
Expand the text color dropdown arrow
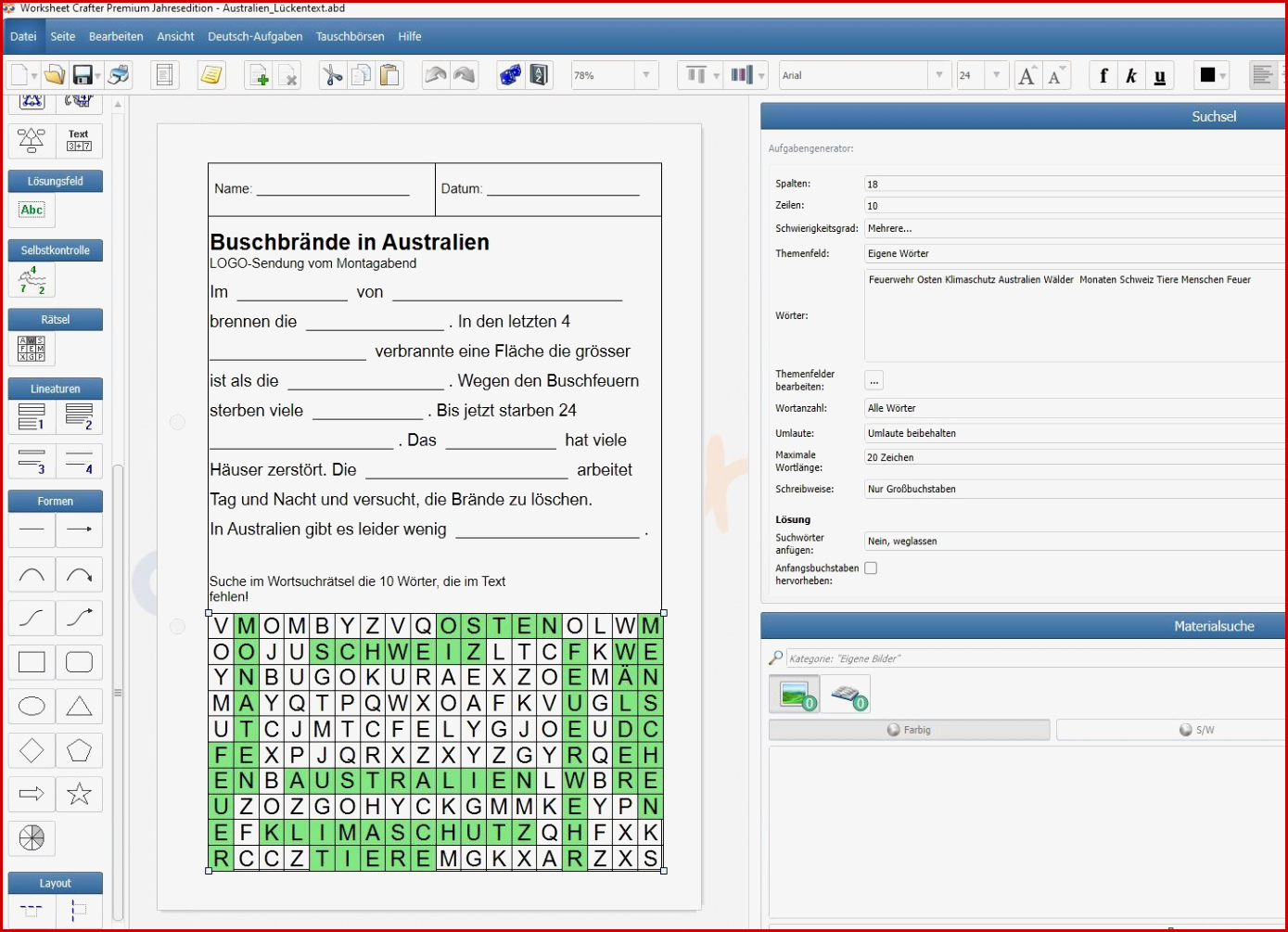point(1223,76)
